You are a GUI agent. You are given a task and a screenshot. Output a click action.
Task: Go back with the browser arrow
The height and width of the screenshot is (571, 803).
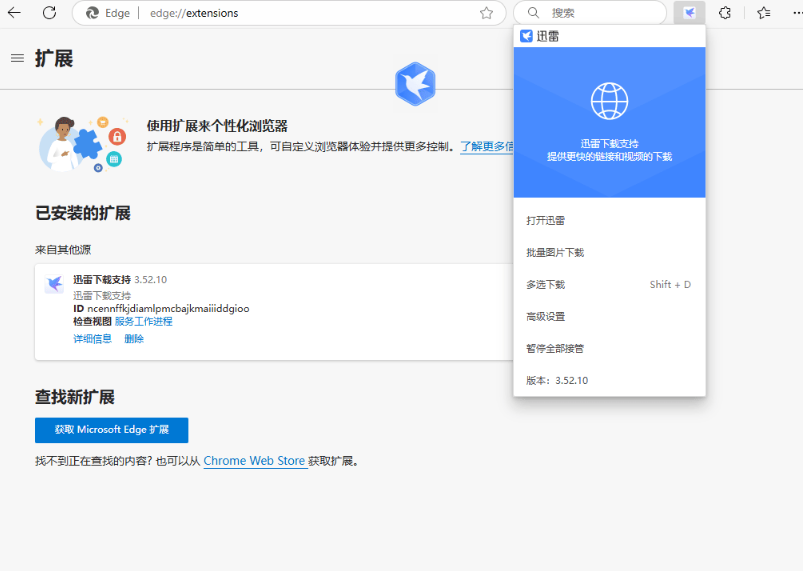tap(14, 13)
